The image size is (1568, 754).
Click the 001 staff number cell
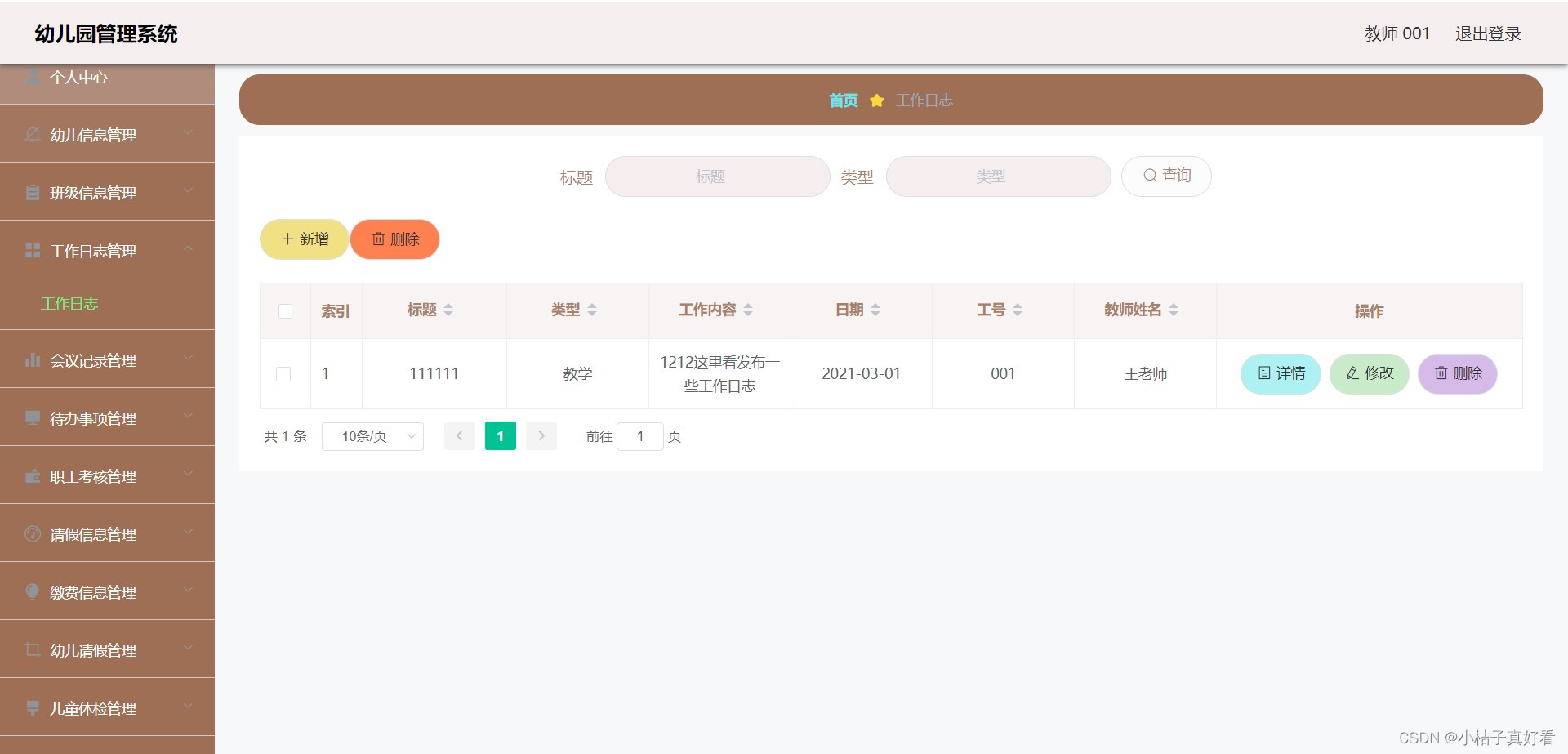click(x=1003, y=373)
